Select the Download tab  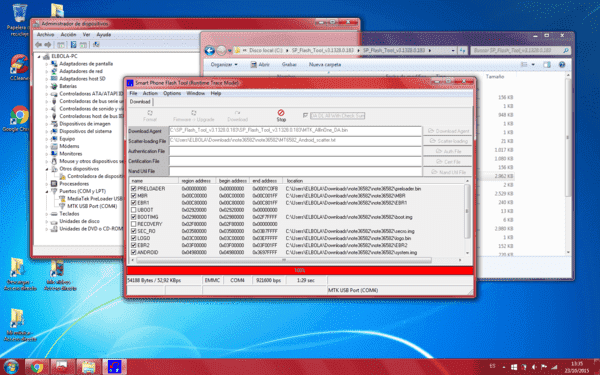(x=140, y=102)
